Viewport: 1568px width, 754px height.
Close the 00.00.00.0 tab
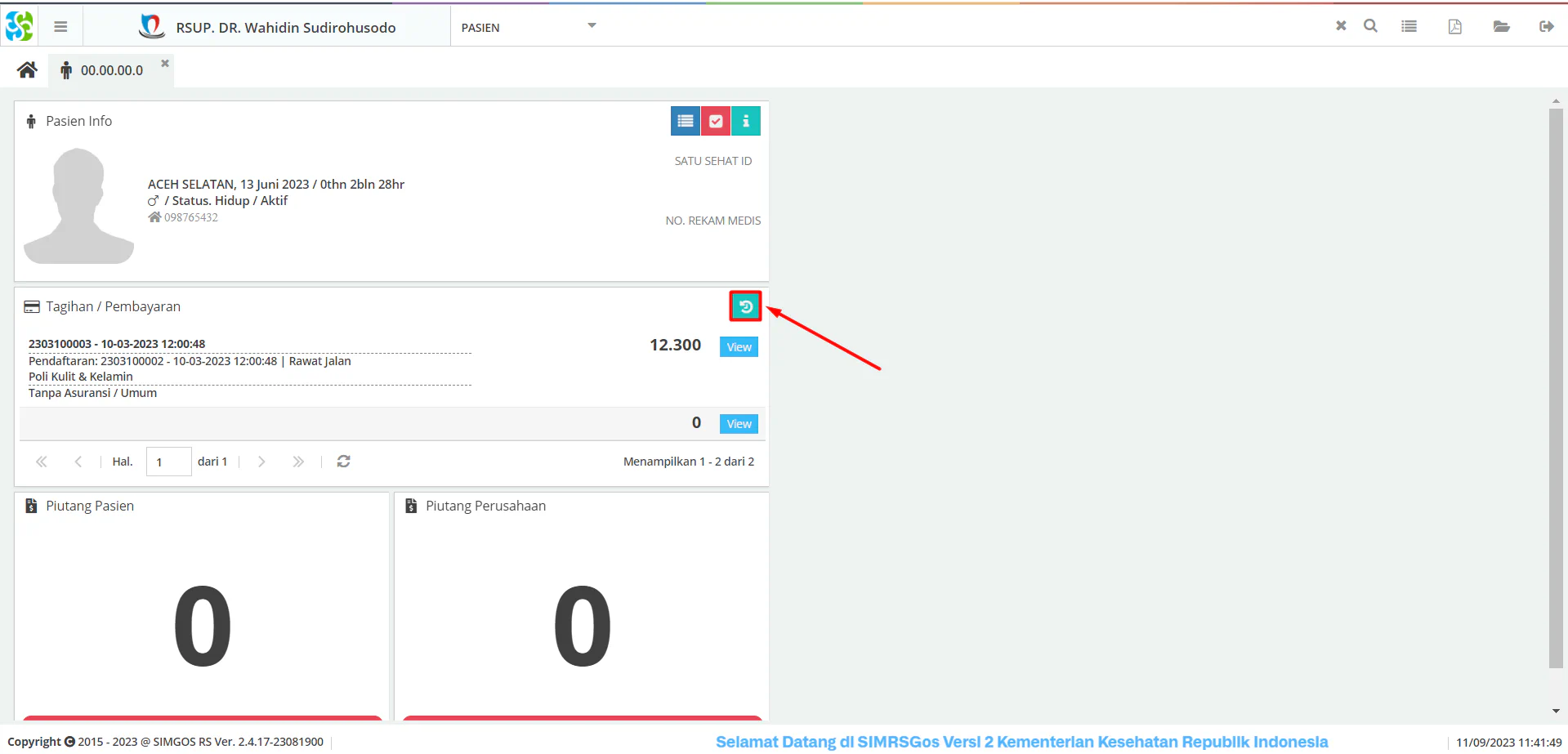(165, 63)
